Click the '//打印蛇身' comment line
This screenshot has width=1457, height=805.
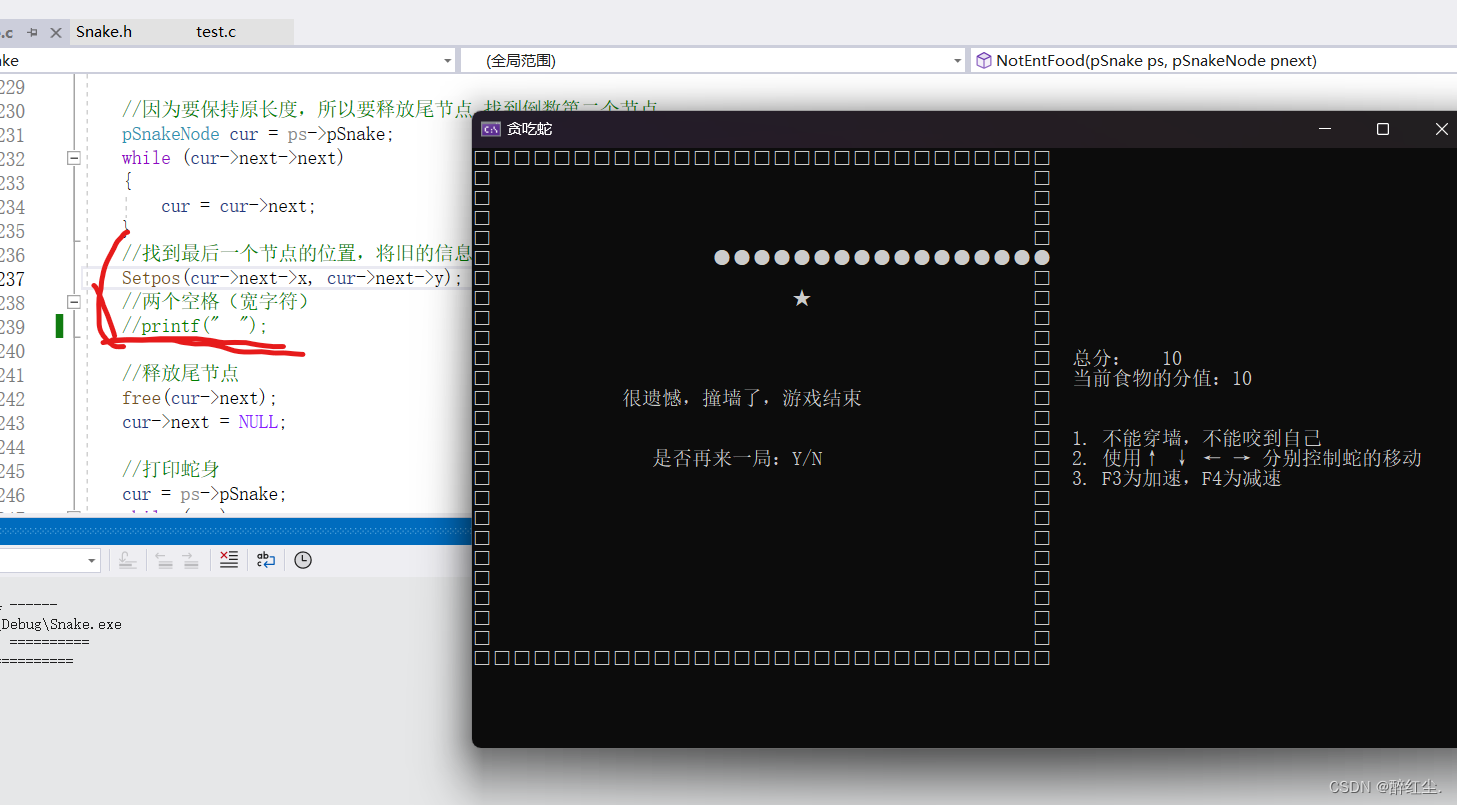(171, 470)
